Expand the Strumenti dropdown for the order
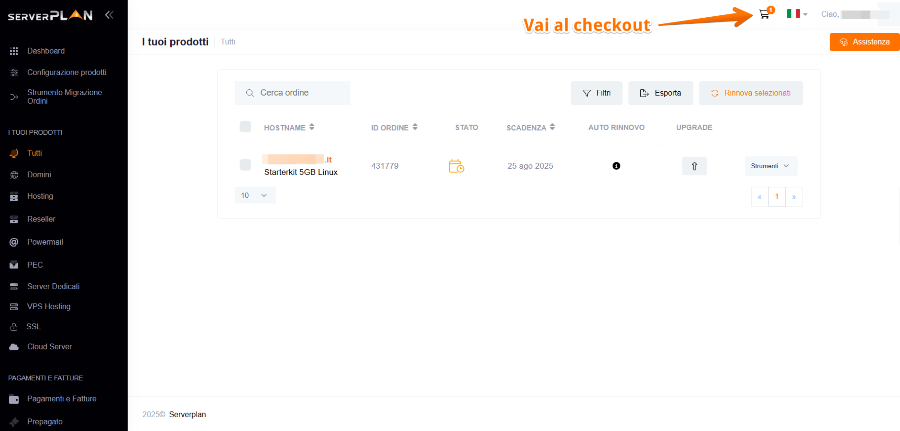Image resolution: width=900 pixels, height=431 pixels. pos(770,166)
